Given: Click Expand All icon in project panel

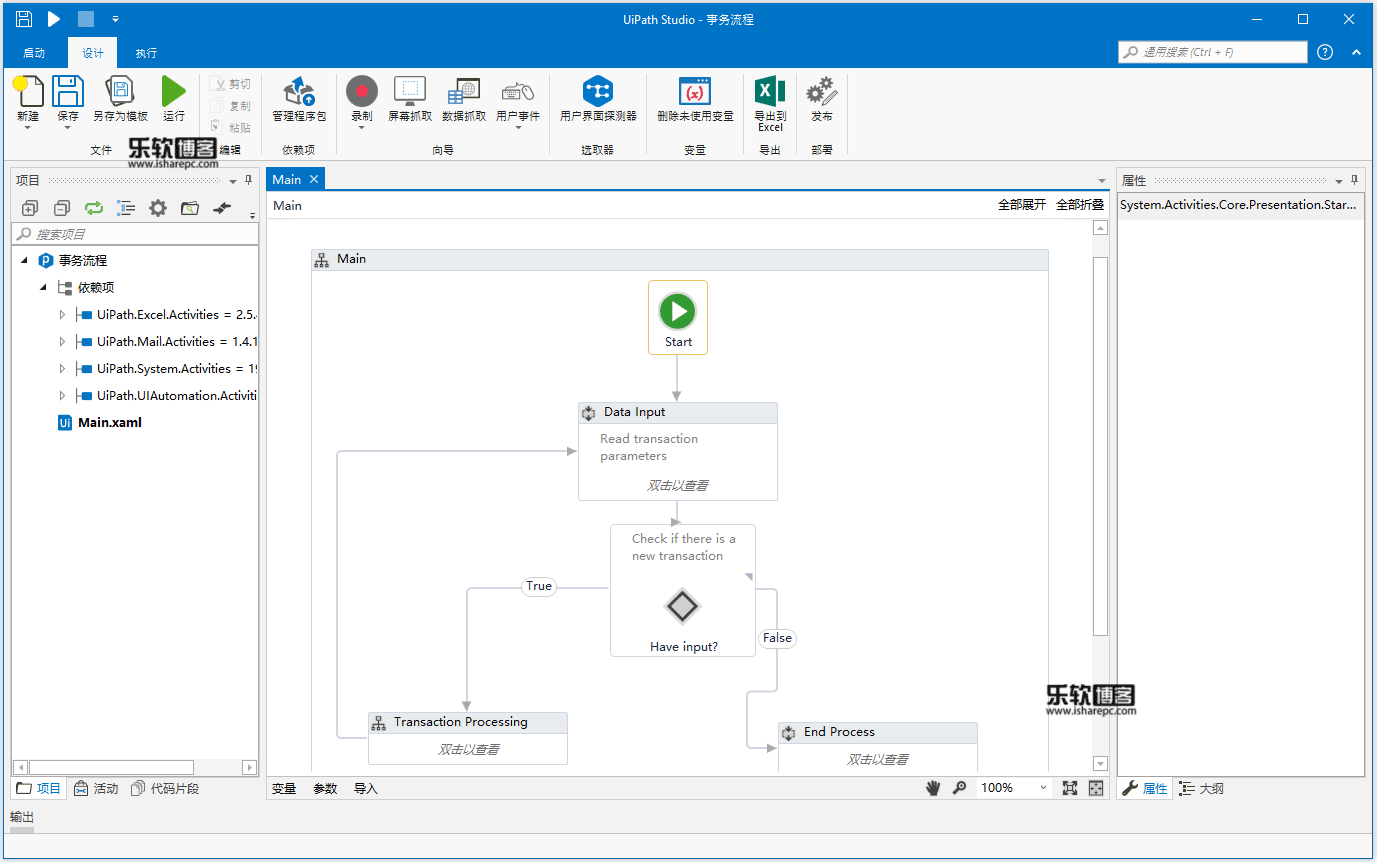Looking at the screenshot, I should (30, 208).
